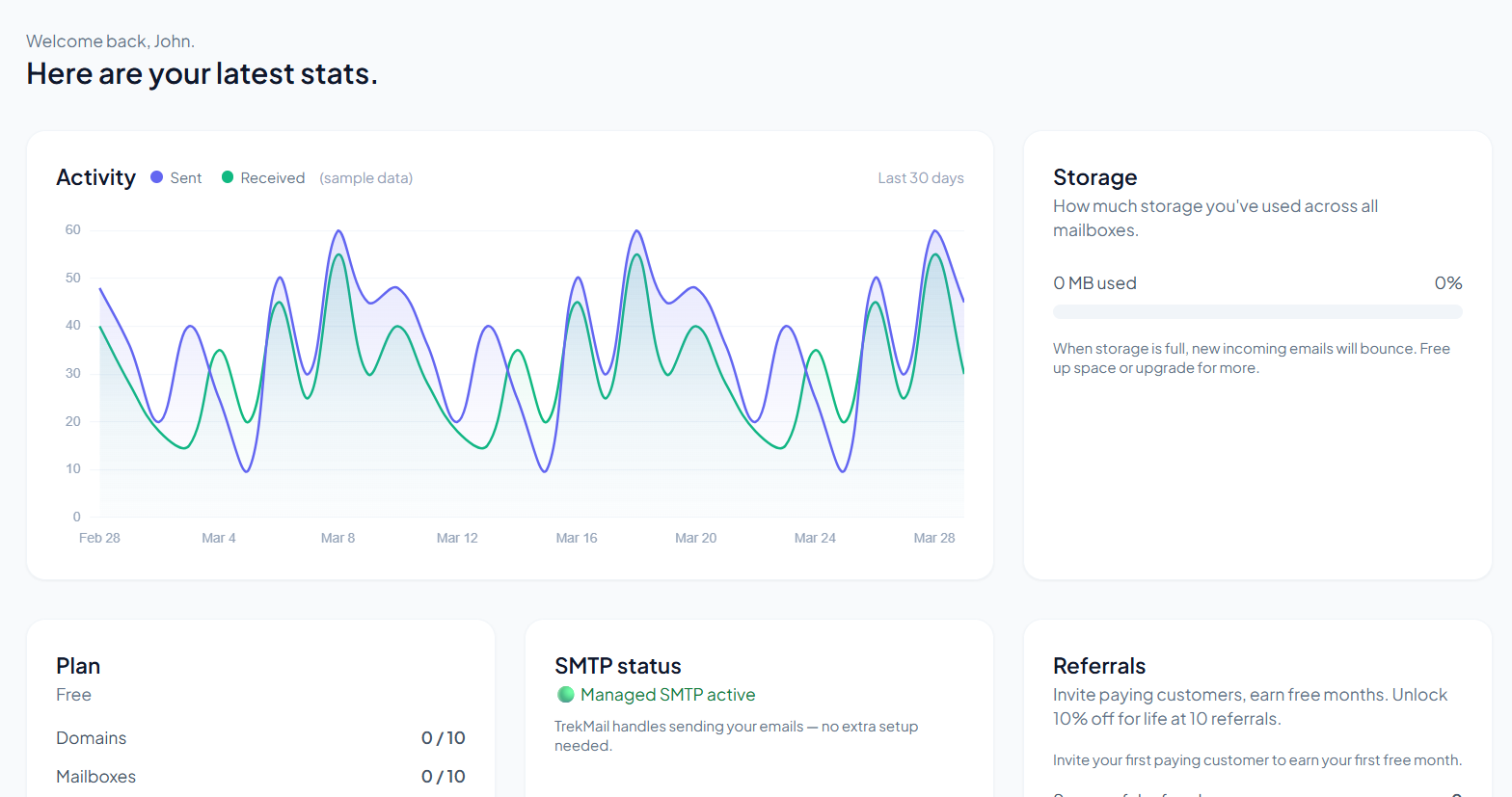The width and height of the screenshot is (1512, 797).
Task: Click the 'Managed SMTP active' status text
Action: tap(668, 695)
